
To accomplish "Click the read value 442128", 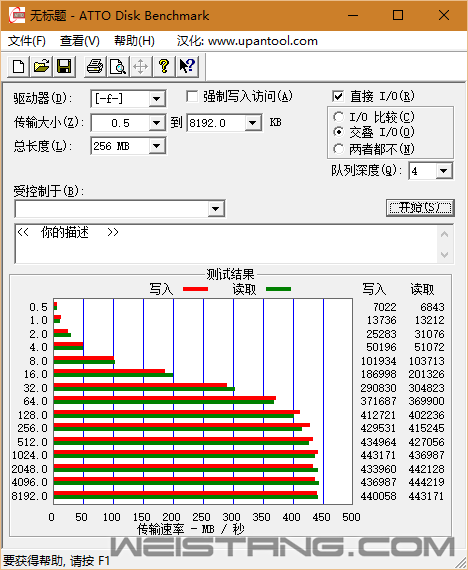I will [427, 469].
